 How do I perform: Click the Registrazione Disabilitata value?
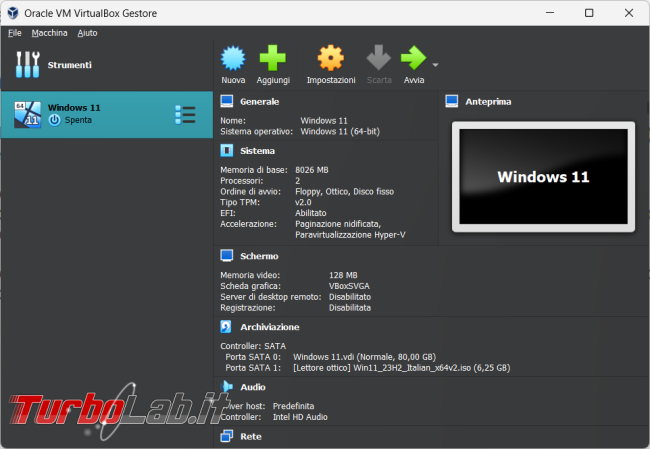tap(350, 308)
